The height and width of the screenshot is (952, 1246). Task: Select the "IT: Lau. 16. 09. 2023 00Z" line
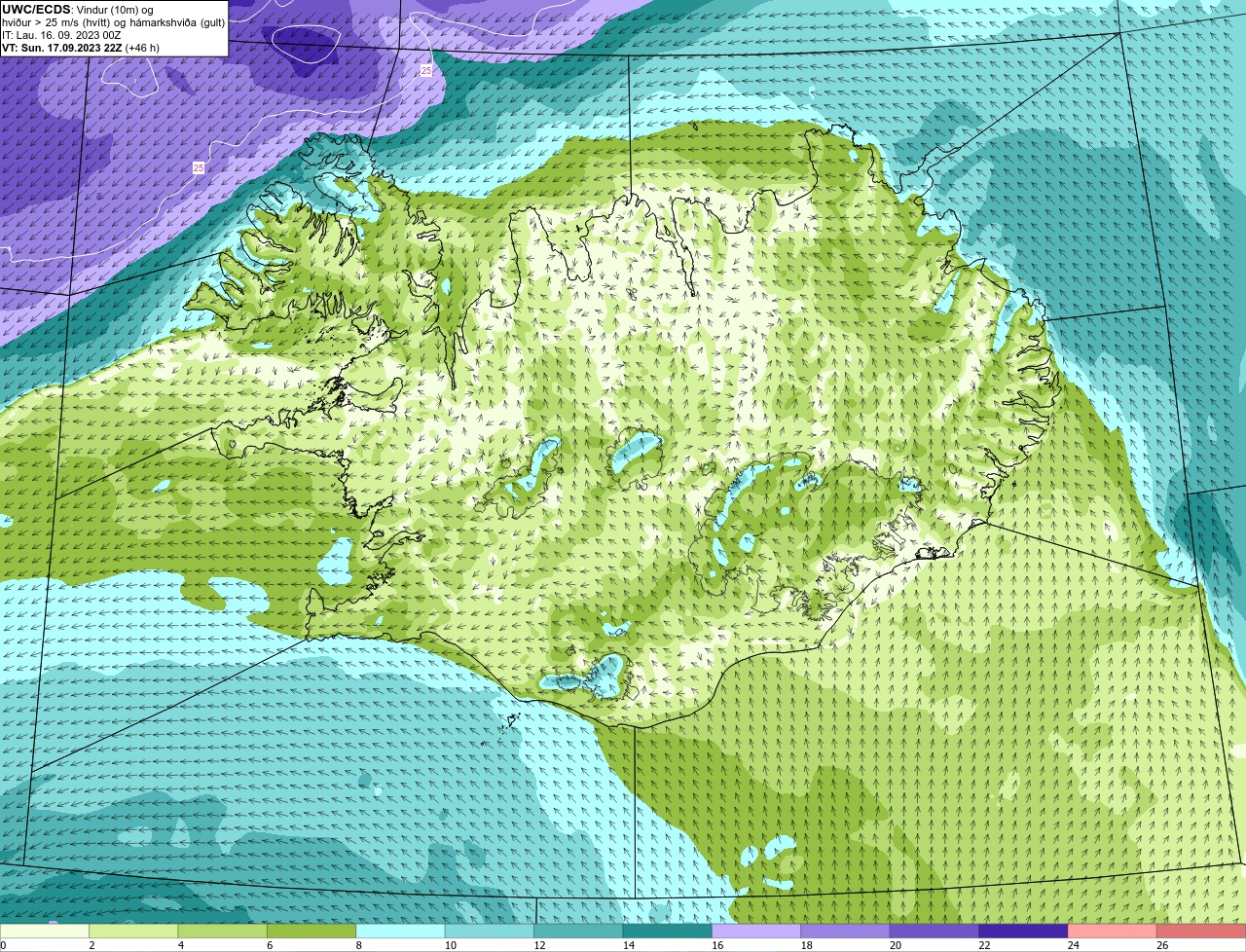coord(61,35)
